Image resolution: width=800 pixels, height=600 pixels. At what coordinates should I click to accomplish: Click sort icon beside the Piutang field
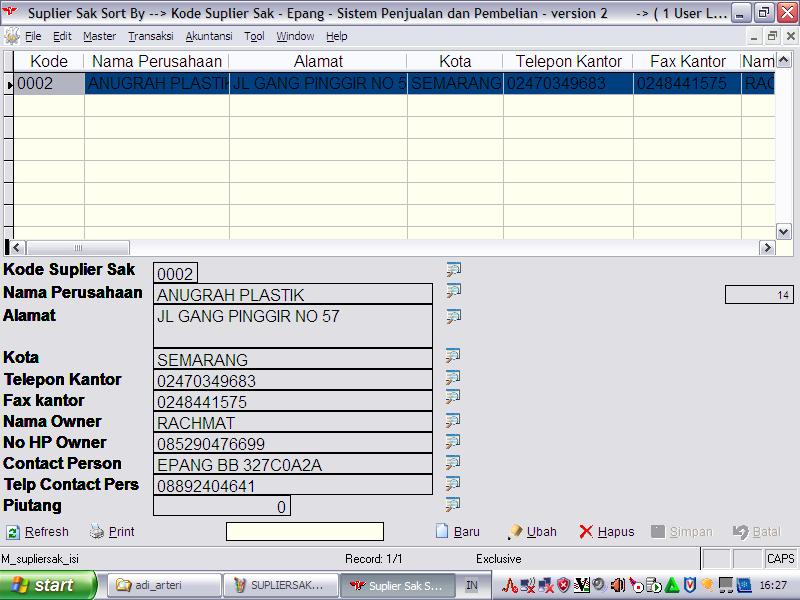[453, 504]
